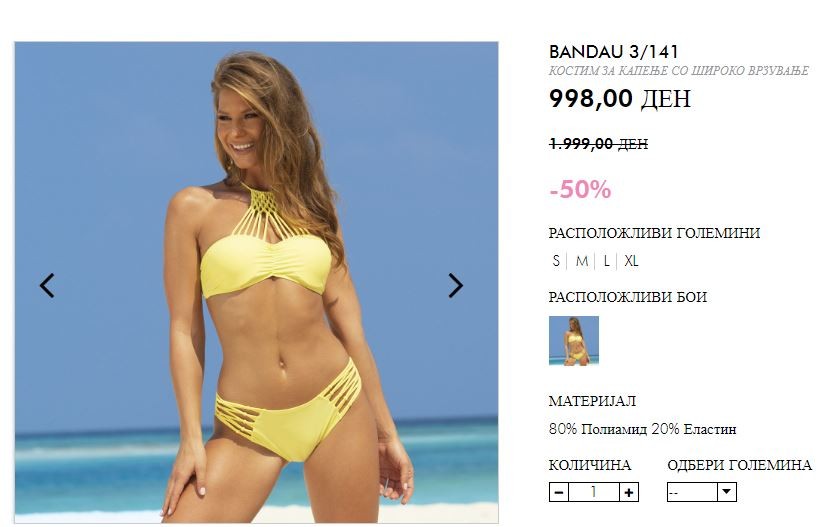
Task: Click the product subtitle description text
Action: click(x=679, y=71)
